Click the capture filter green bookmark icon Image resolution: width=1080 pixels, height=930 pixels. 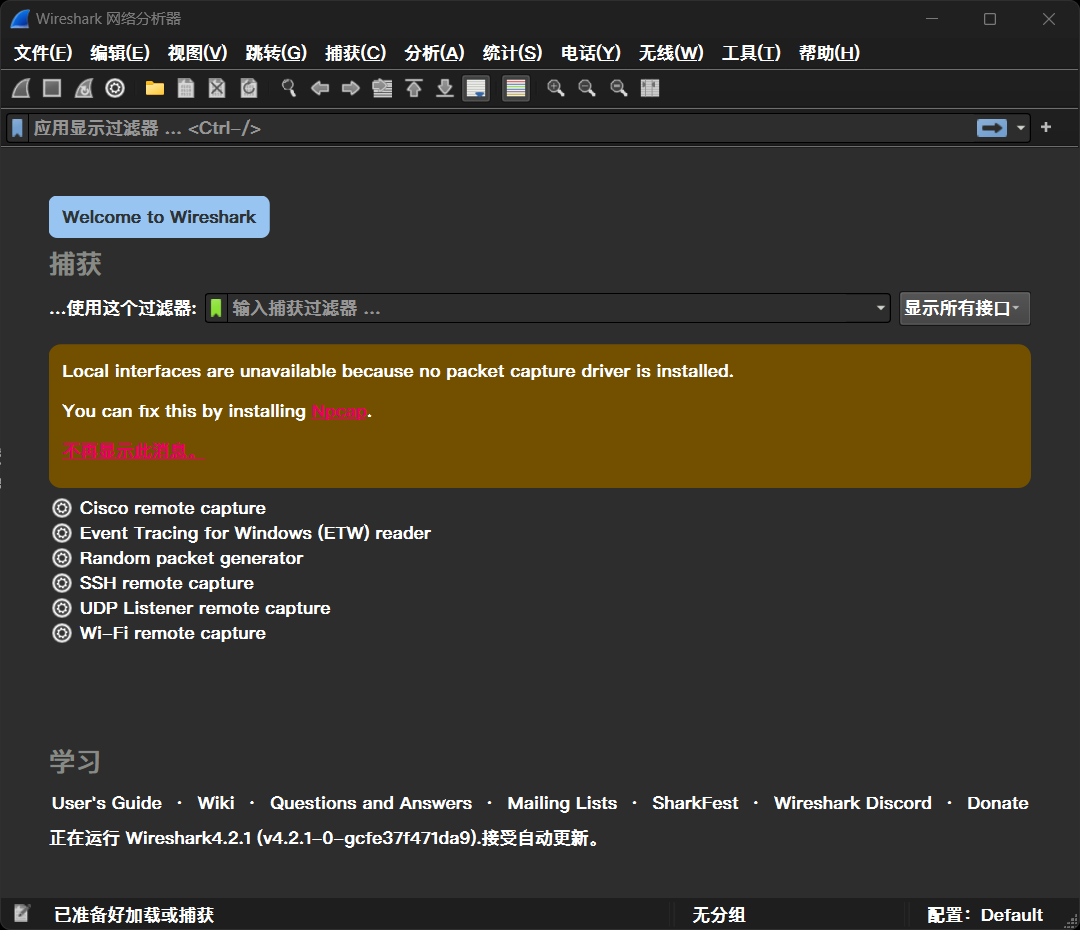pyautogui.click(x=216, y=308)
